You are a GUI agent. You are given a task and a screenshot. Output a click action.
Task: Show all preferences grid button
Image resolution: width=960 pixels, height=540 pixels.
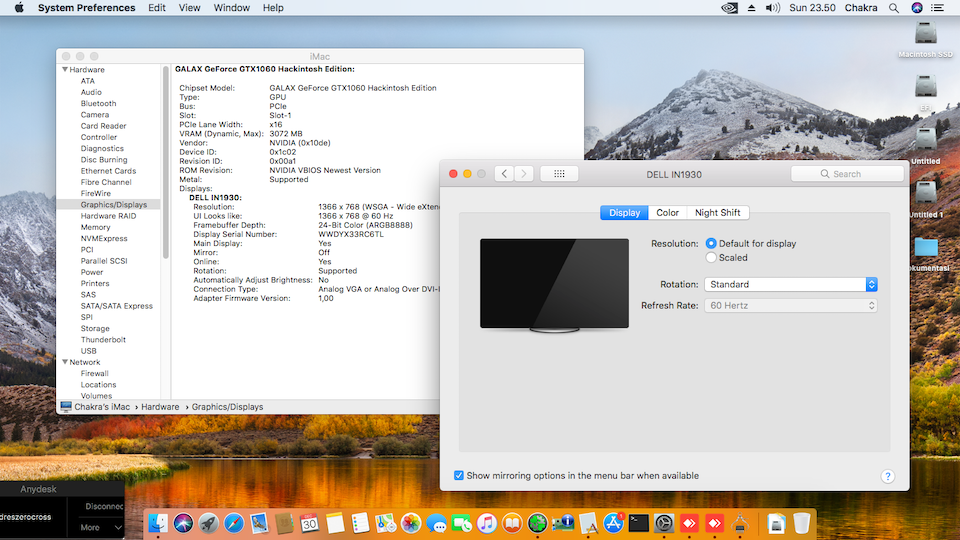559,174
